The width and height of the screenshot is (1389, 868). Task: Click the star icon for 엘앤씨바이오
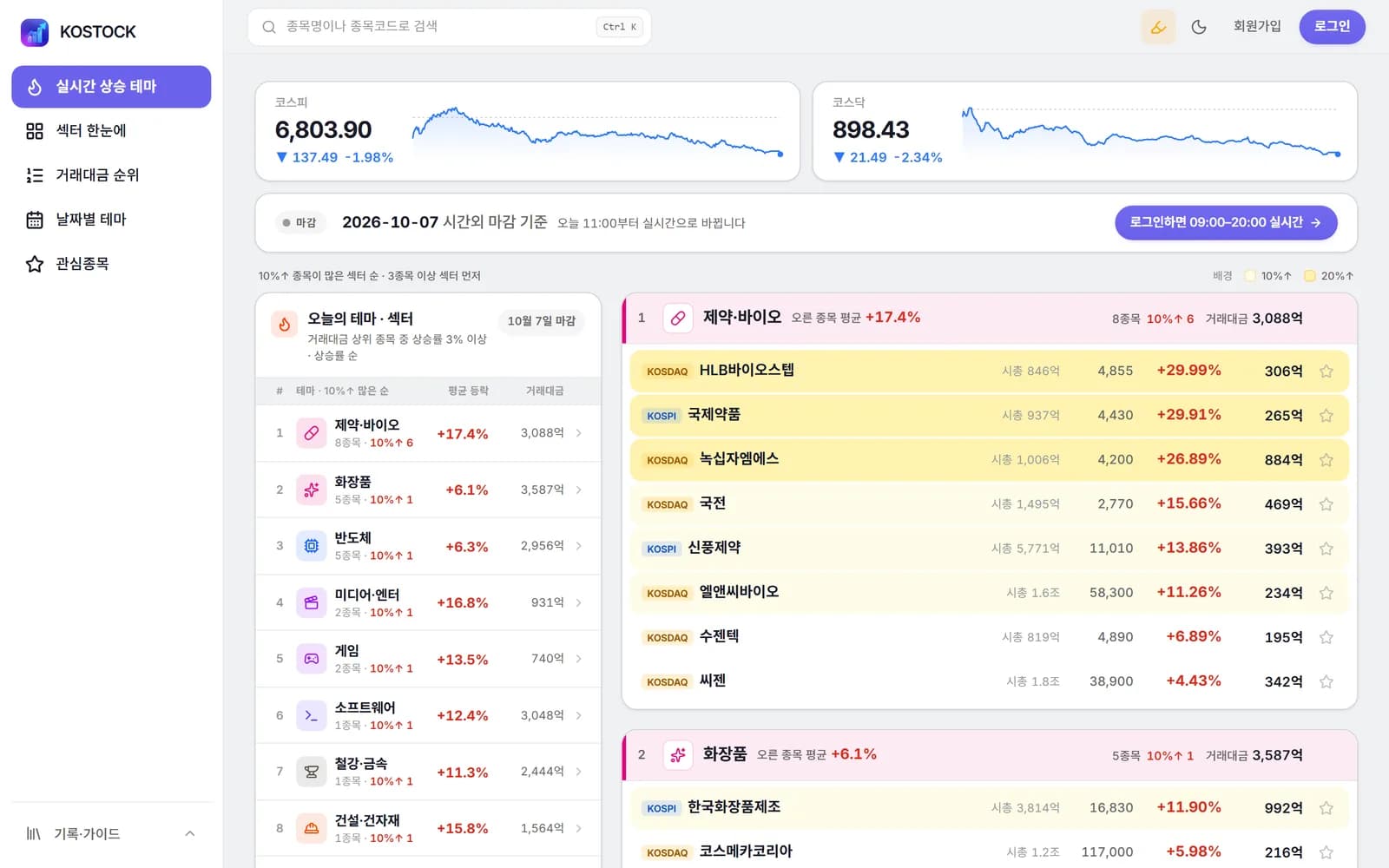click(x=1326, y=593)
